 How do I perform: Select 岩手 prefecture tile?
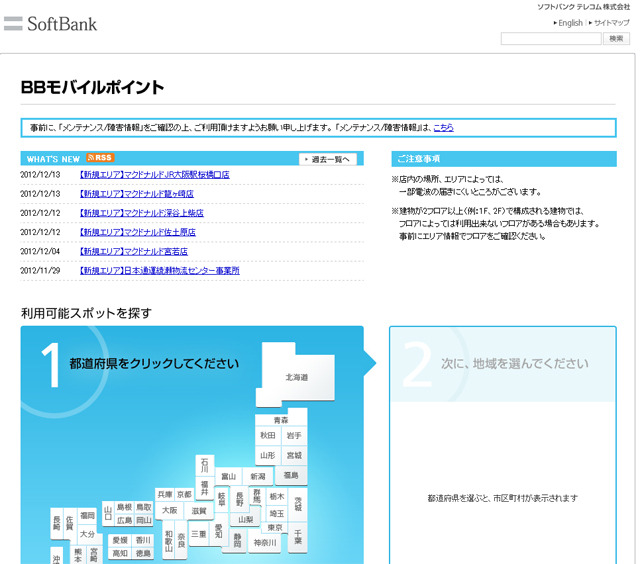click(x=294, y=435)
